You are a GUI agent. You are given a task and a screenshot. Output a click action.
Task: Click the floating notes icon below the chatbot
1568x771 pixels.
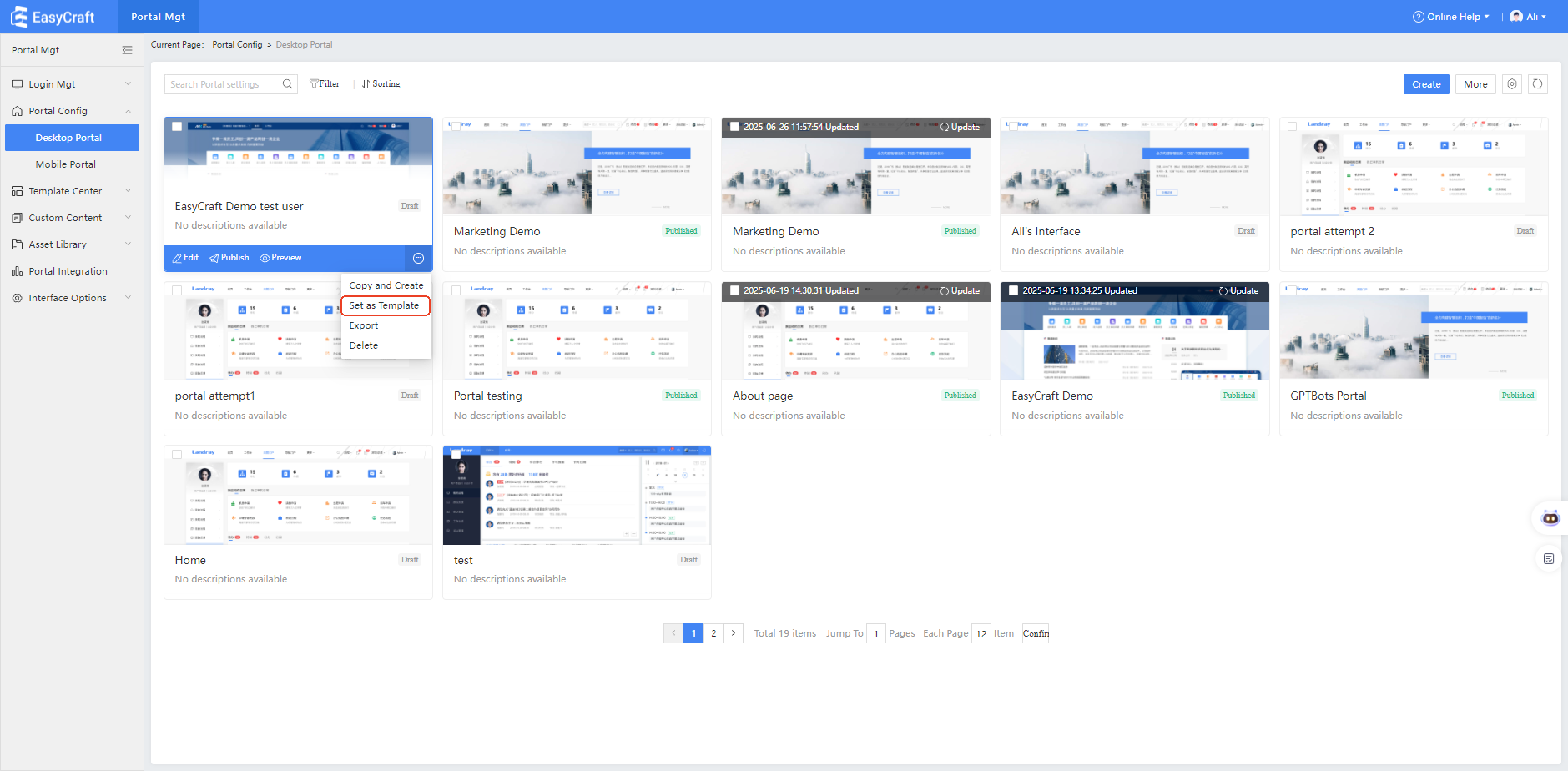pos(1549,559)
